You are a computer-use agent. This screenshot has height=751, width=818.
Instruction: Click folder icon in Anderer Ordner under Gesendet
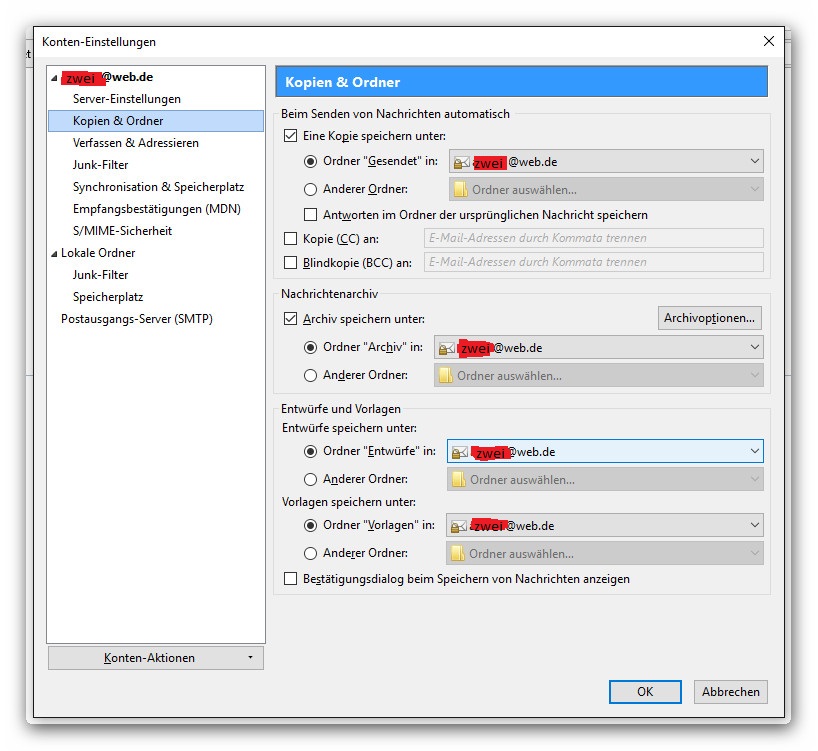click(460, 189)
